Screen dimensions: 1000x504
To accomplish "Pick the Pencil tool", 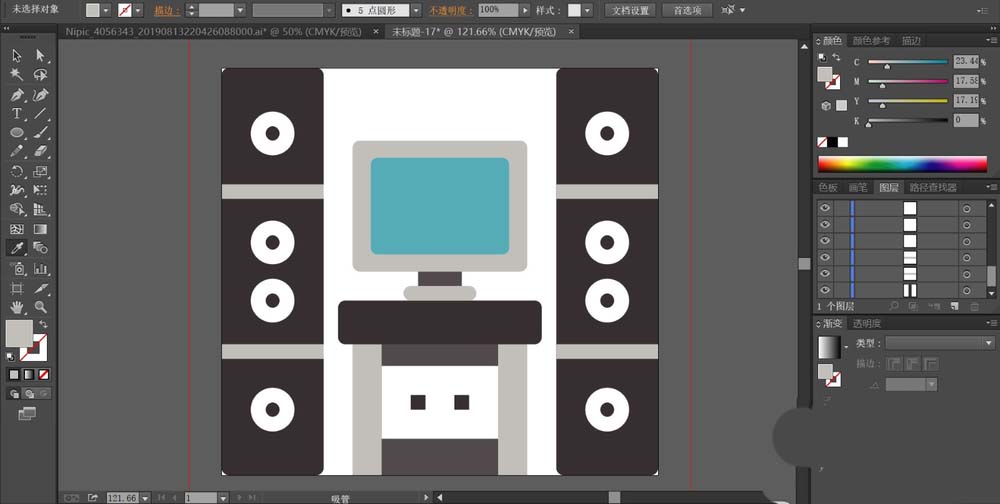I will pos(17,152).
